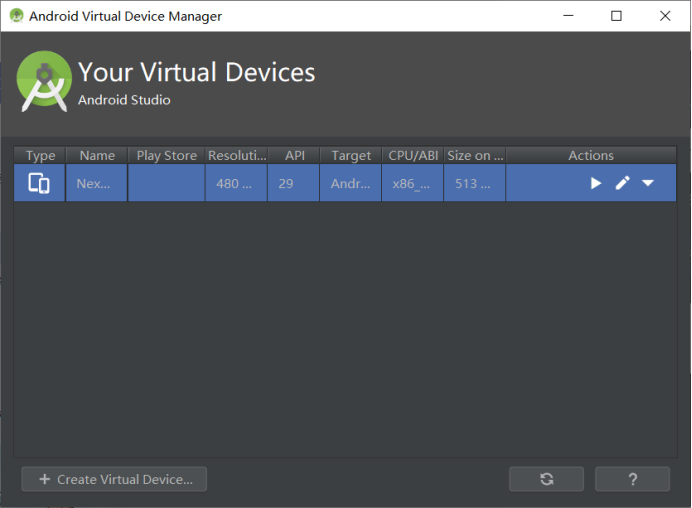Sort by the CPU/ABI column header

point(413,155)
